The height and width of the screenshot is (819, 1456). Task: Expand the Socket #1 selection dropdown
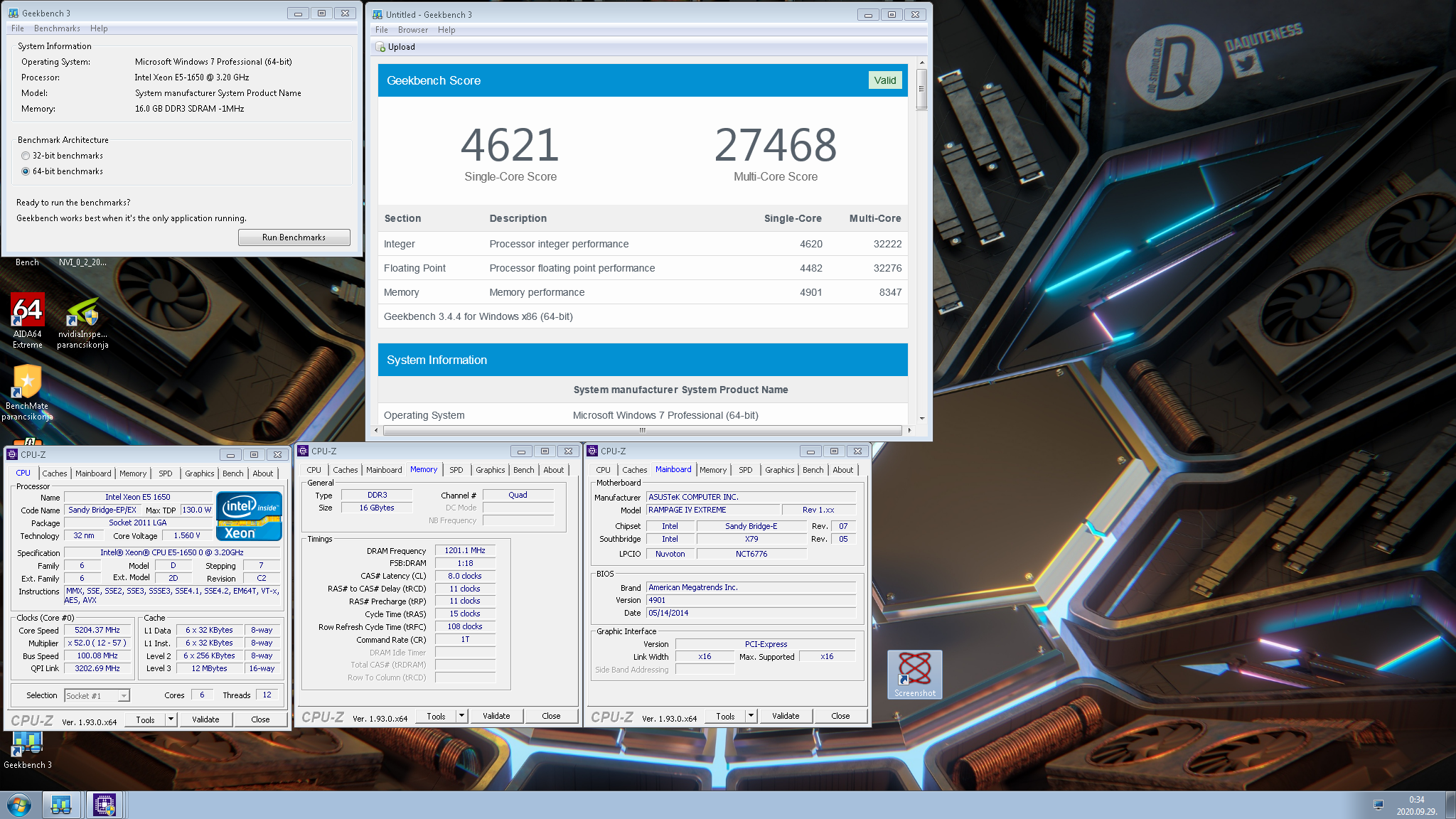coord(124,696)
